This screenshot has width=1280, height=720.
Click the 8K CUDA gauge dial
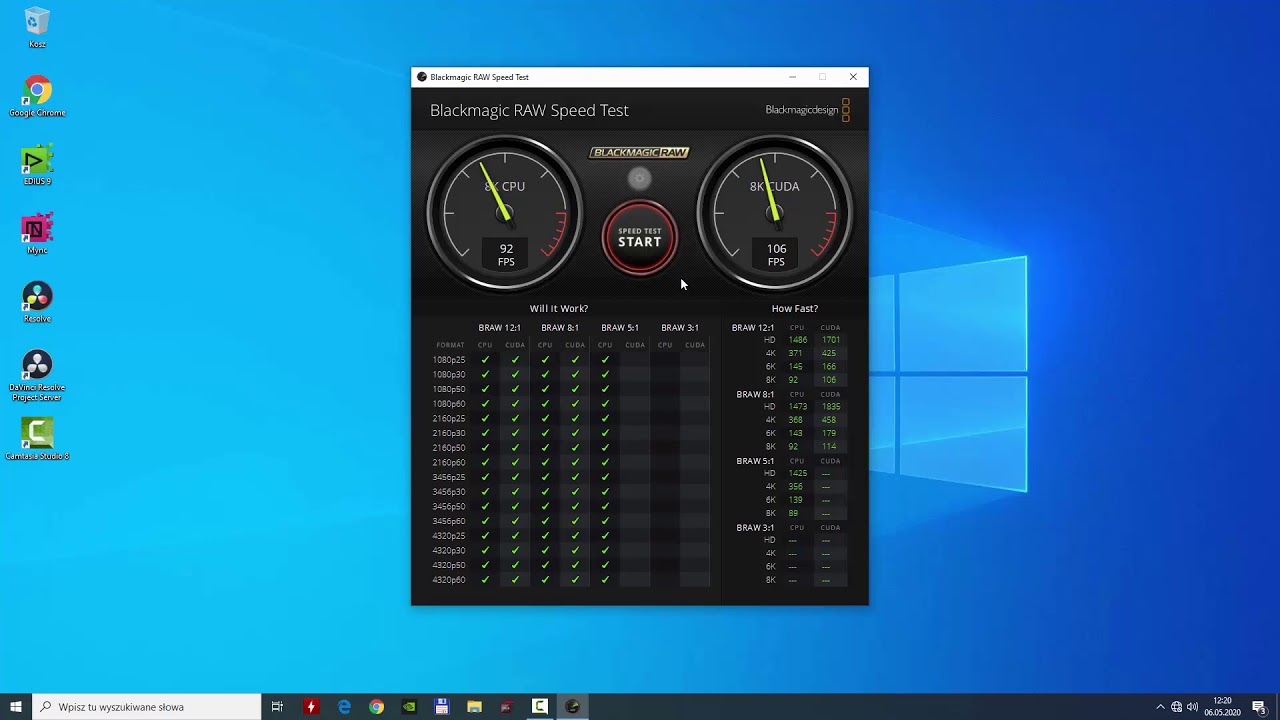[x=775, y=212]
